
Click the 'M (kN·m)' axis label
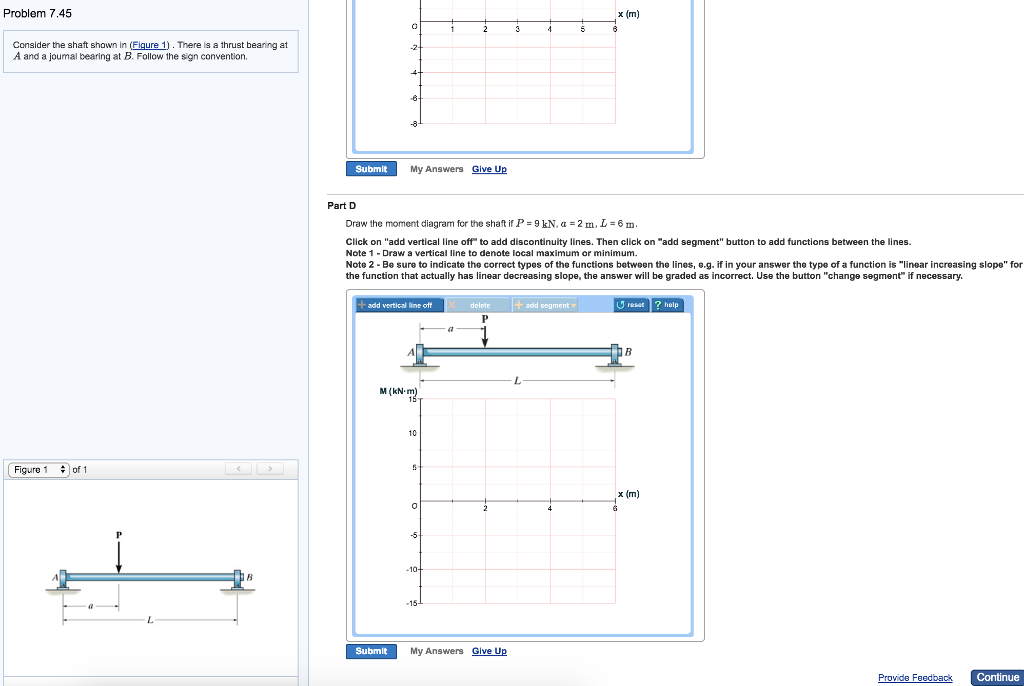[x=398, y=391]
